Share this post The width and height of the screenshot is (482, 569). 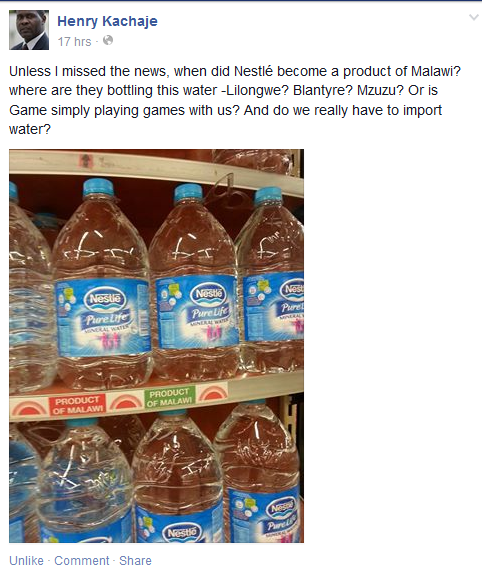[135, 560]
